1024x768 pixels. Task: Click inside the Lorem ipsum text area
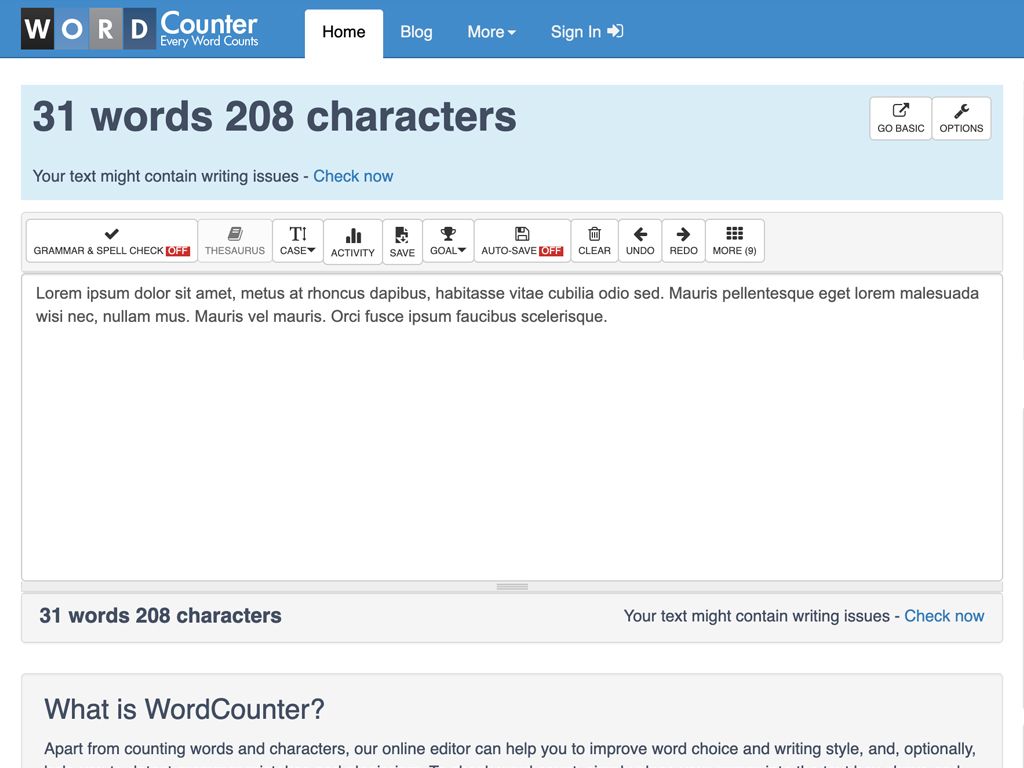point(512,428)
